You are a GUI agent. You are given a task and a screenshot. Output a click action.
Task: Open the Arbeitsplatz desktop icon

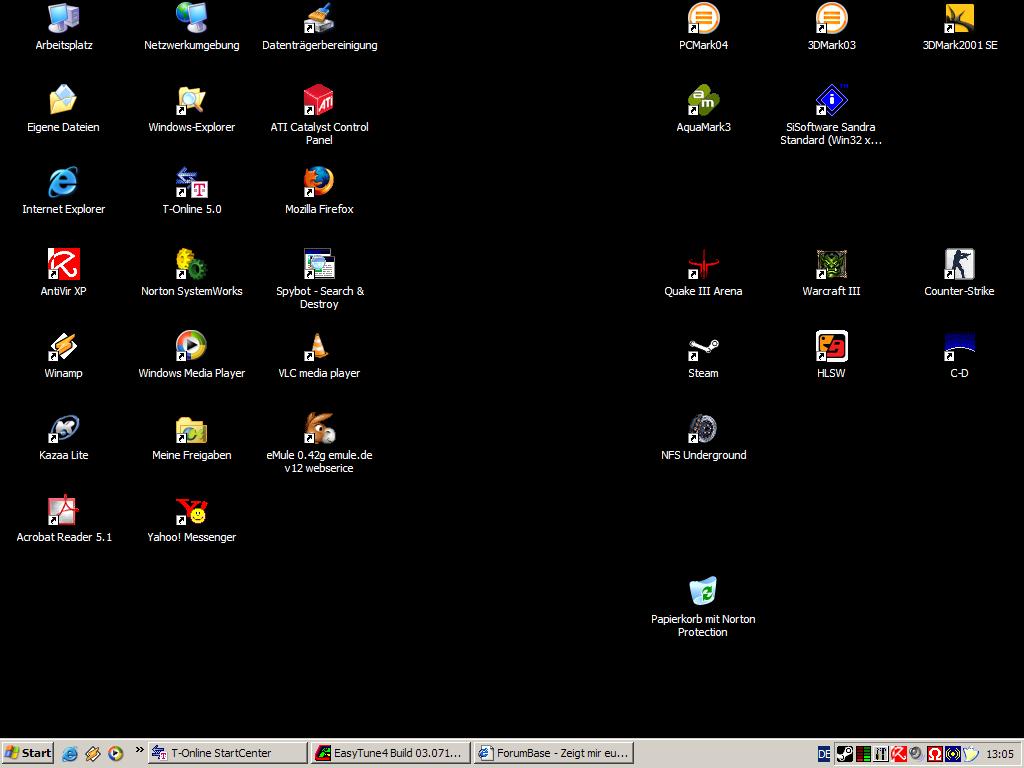pos(63,27)
